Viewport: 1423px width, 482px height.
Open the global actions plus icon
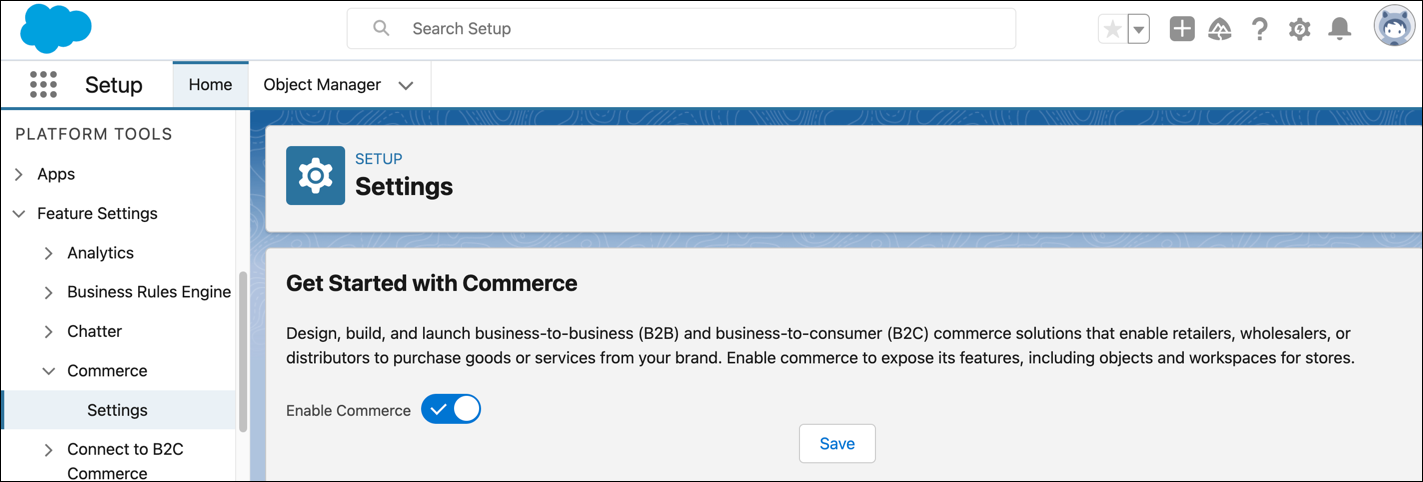(x=1182, y=29)
